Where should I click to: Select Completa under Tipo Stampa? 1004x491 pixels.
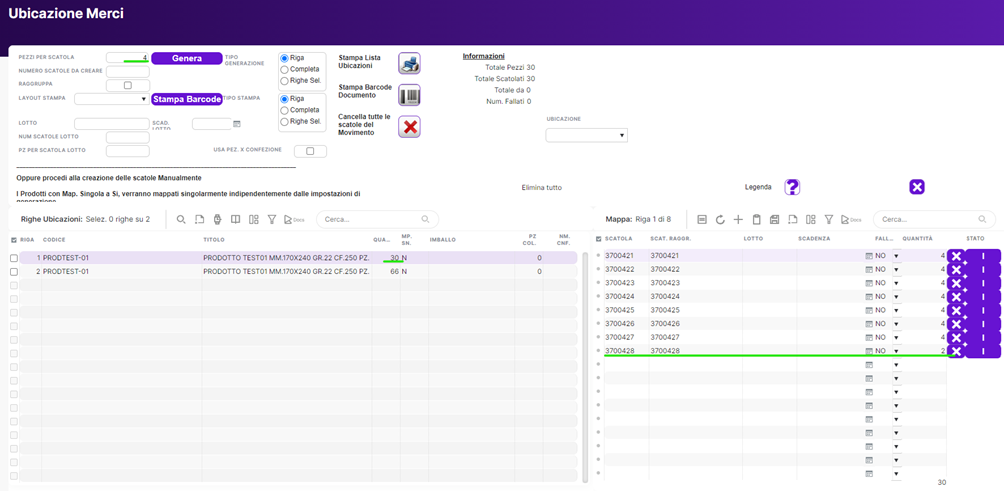(x=284, y=110)
